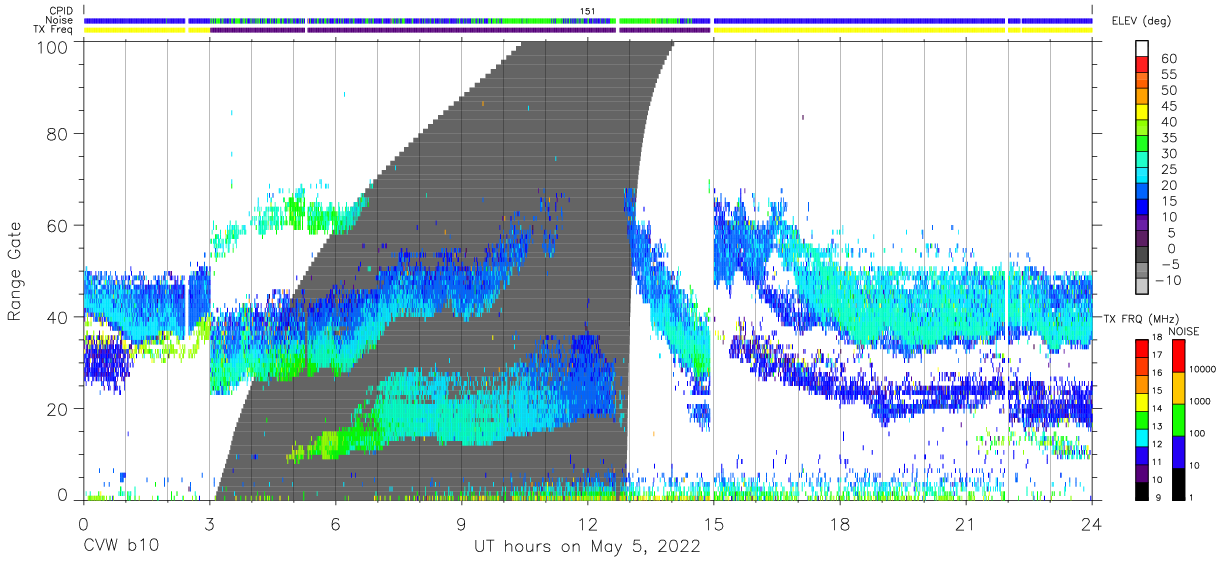Click the 'CPID' label at top left
1228x567 pixels.
tap(62, 11)
